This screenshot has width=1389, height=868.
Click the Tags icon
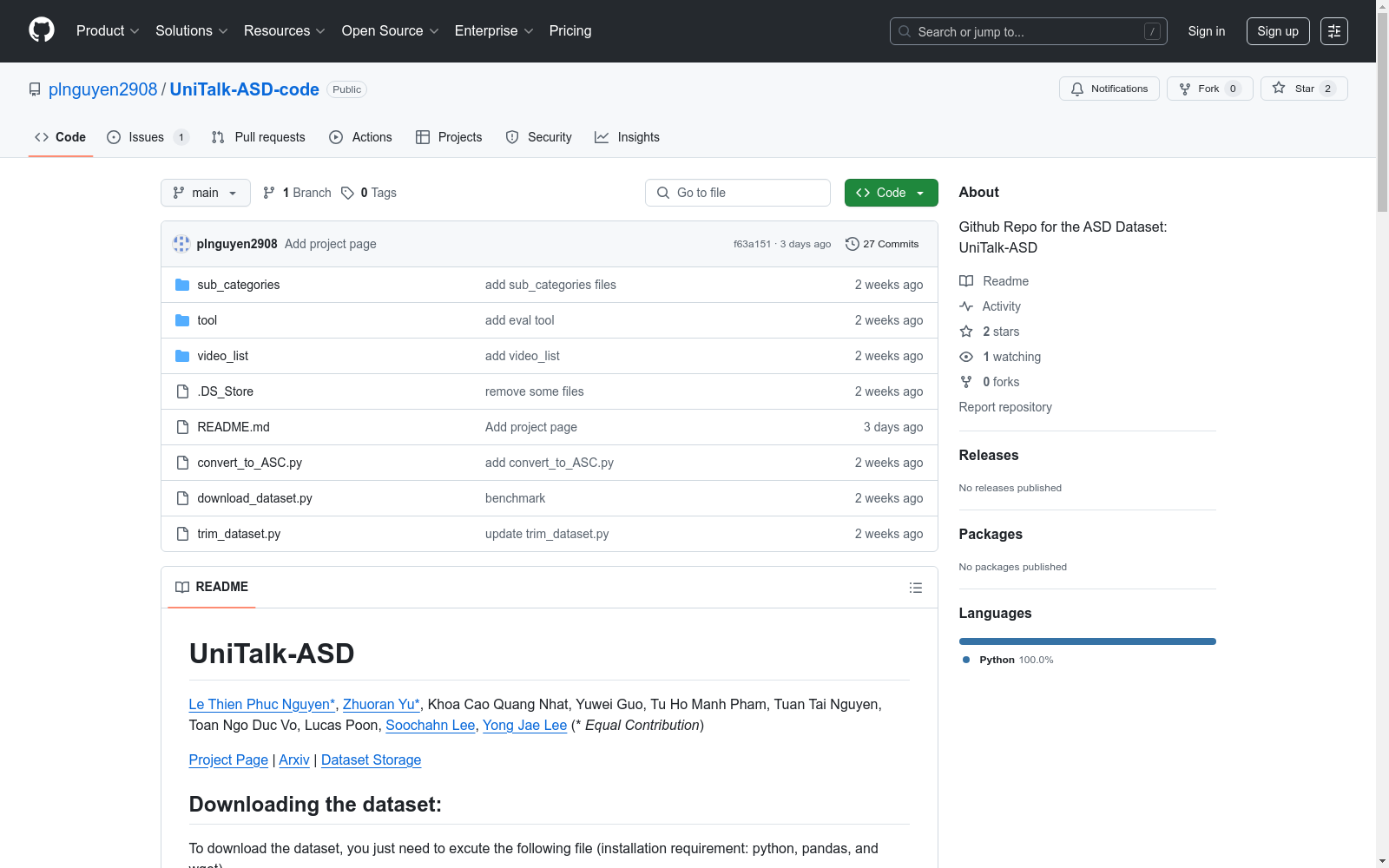pos(347,193)
